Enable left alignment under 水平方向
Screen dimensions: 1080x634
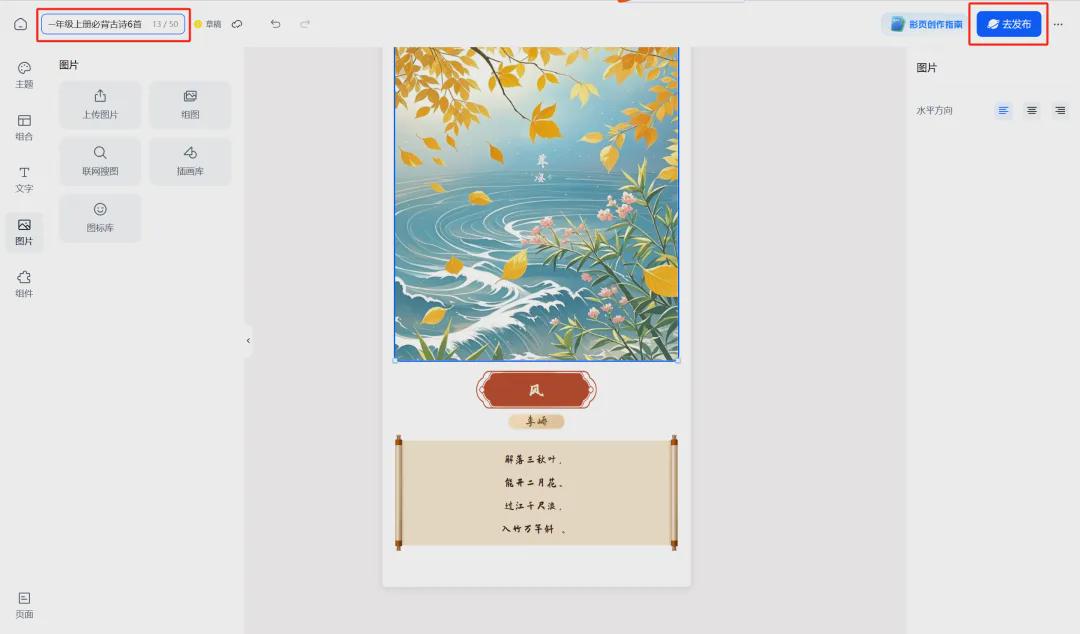tap(1003, 111)
